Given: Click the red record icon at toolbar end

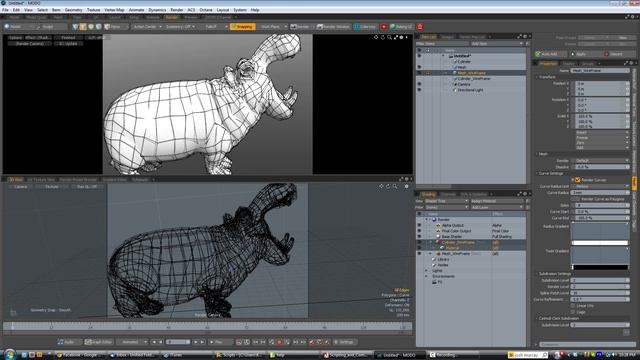Looking at the screenshot, I should (x=420, y=27).
